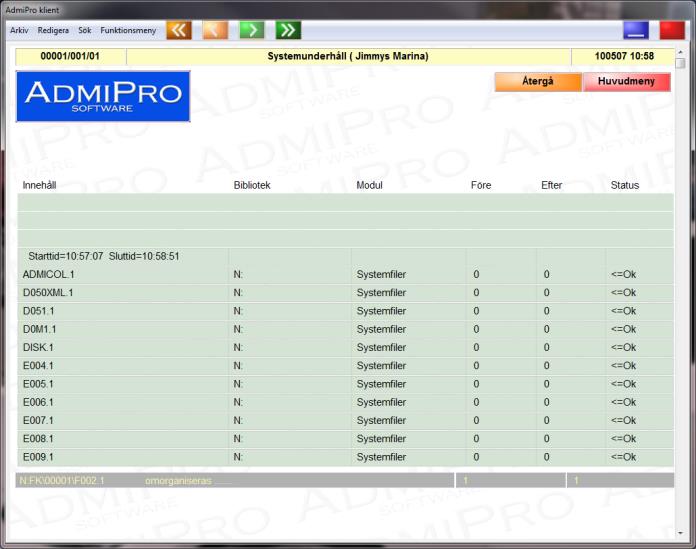Click the blue minimize button in toolbar
The width and height of the screenshot is (696, 549).
pos(636,30)
